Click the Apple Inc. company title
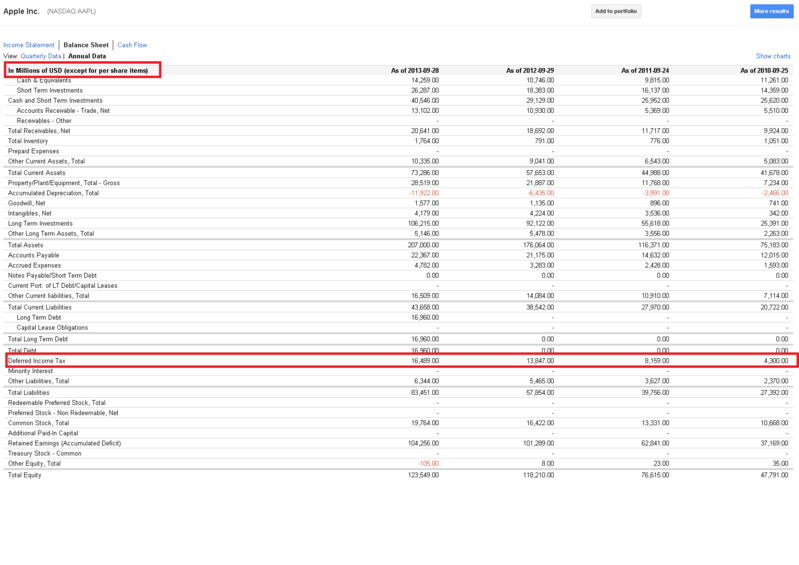The width and height of the screenshot is (799, 565). click(x=21, y=11)
